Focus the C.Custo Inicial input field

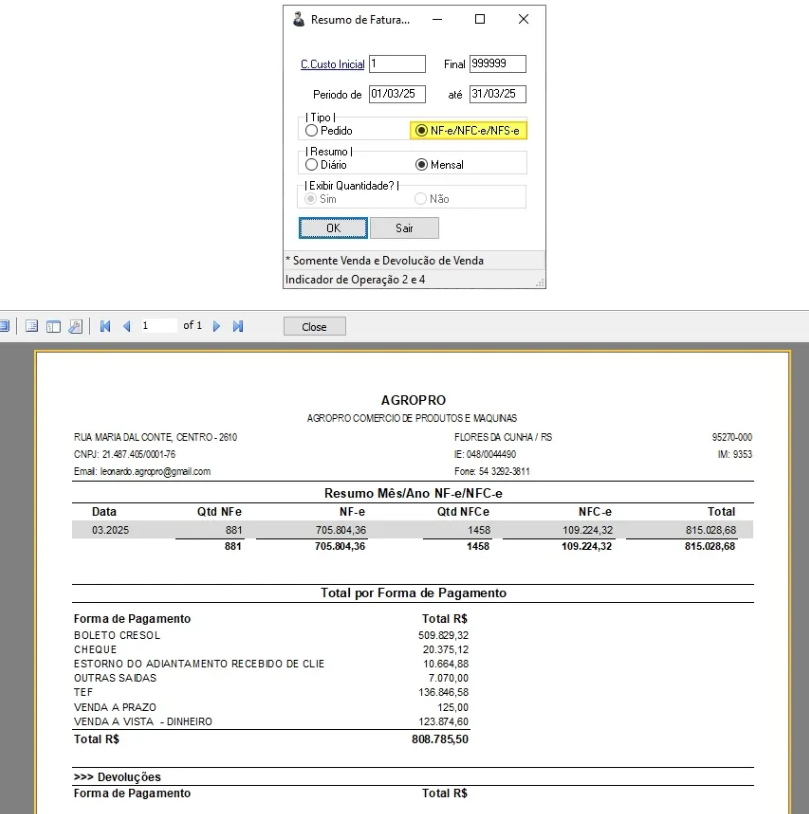397,64
